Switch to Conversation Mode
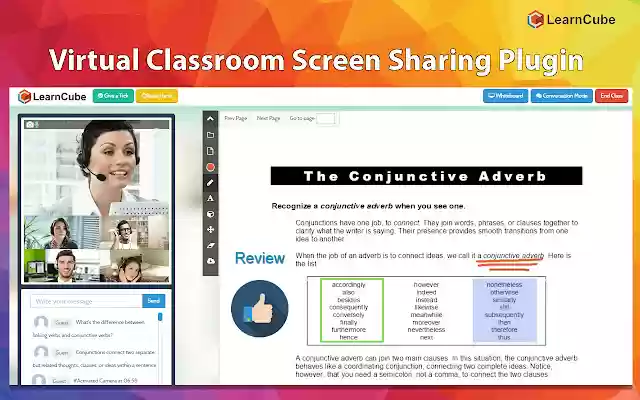 point(562,96)
